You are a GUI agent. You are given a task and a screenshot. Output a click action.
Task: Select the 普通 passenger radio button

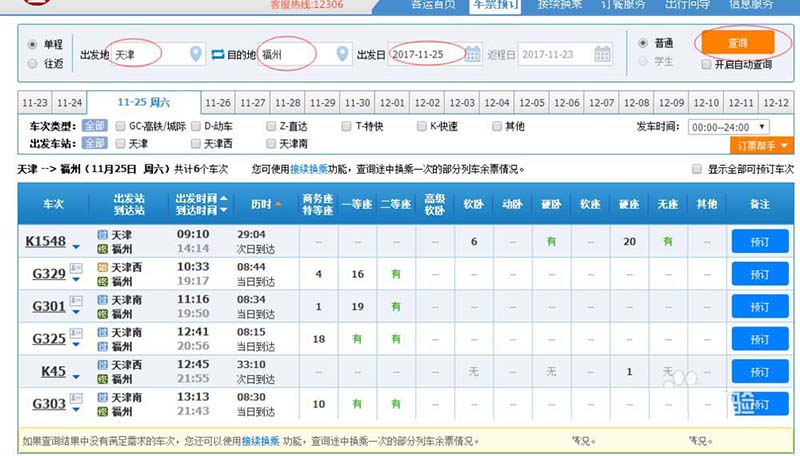pyautogui.click(x=643, y=43)
